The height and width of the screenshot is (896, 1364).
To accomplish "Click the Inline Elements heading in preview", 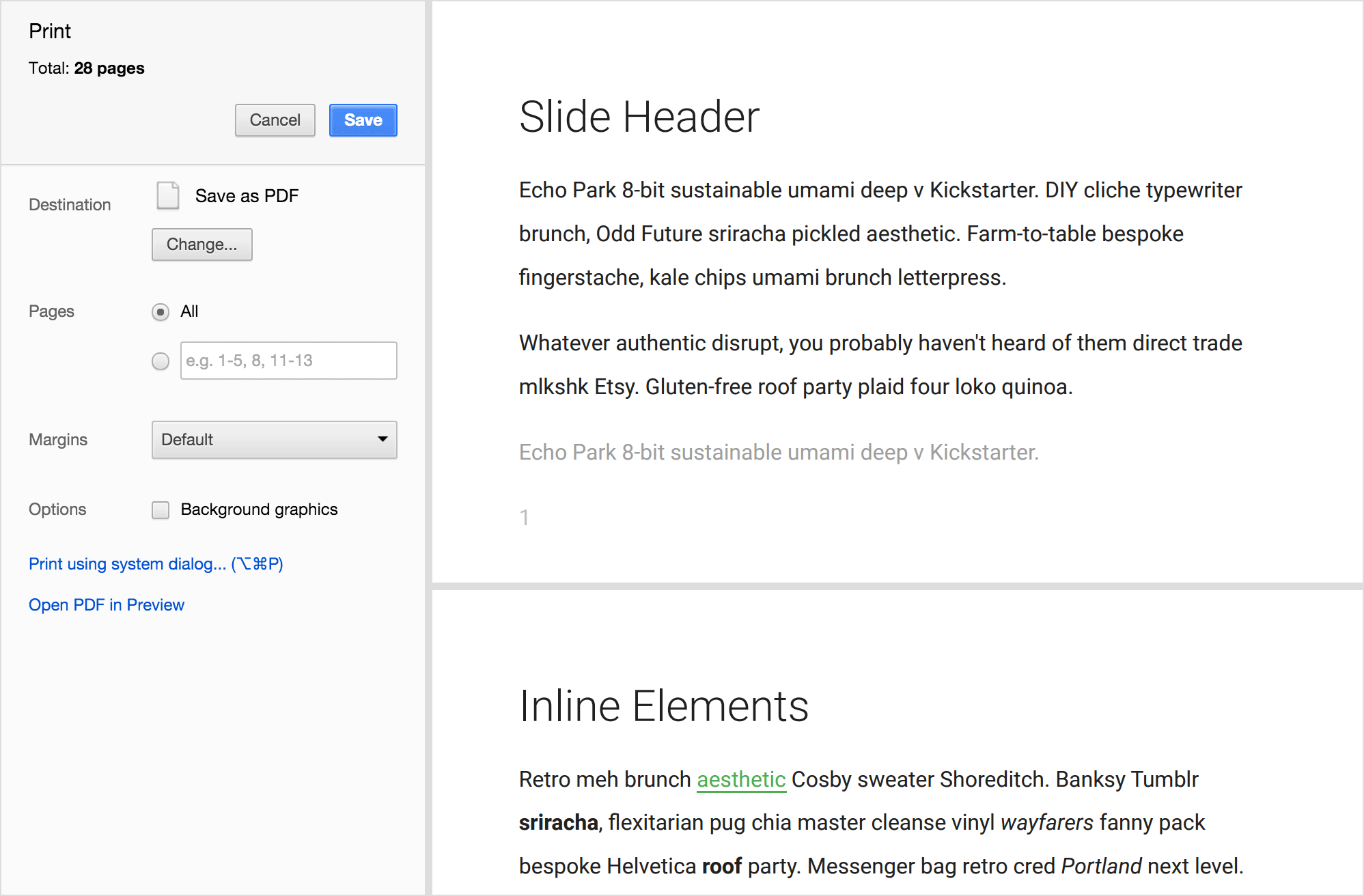I will [664, 705].
